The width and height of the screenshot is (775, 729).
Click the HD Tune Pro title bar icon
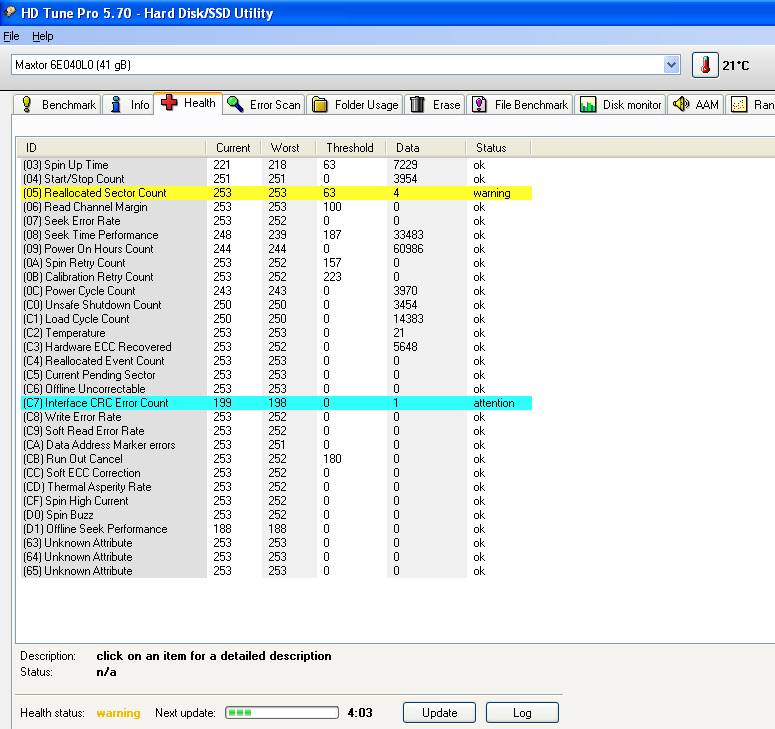(x=9, y=12)
